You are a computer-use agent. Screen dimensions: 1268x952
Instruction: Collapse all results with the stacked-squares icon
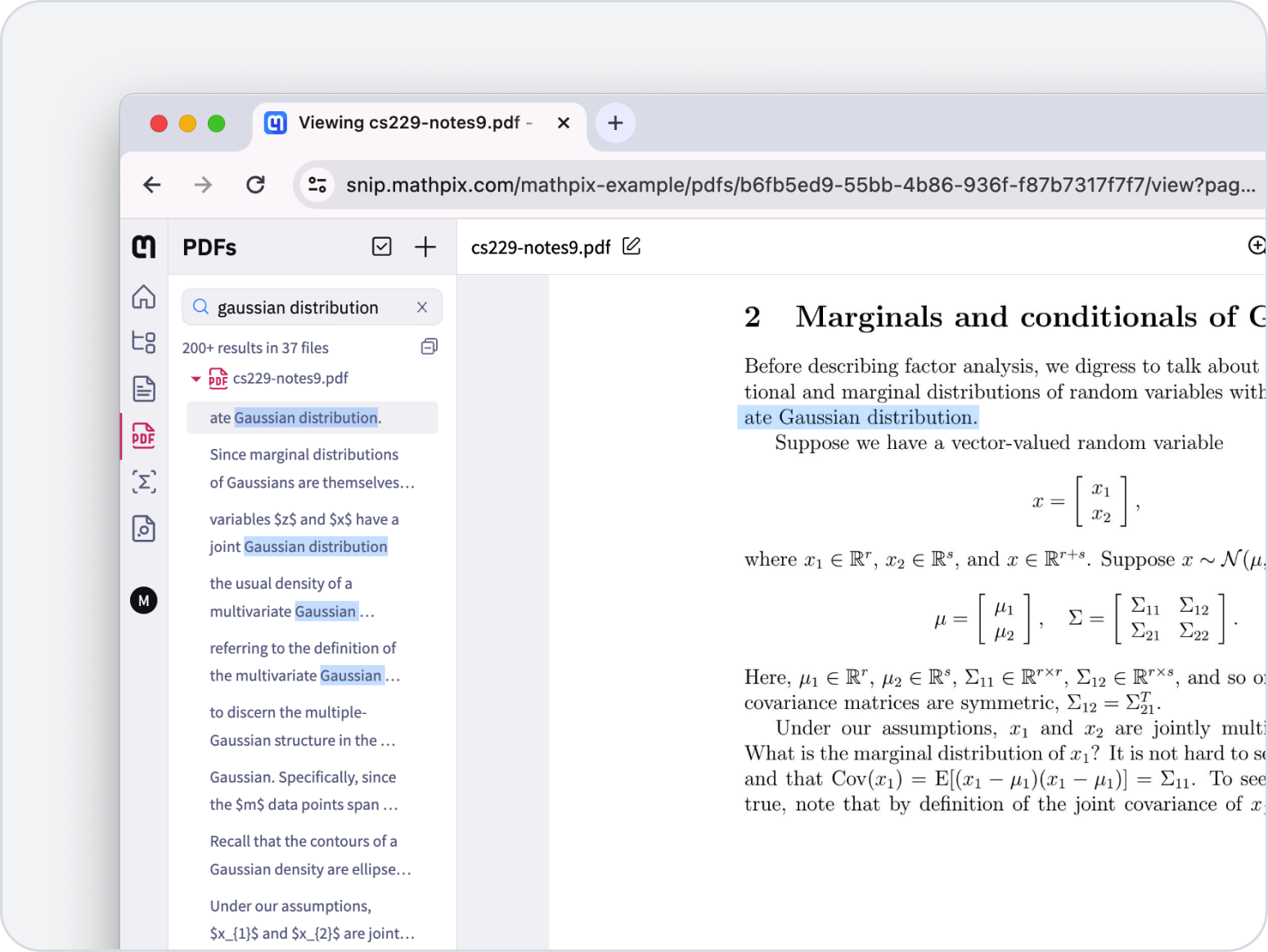point(429,347)
